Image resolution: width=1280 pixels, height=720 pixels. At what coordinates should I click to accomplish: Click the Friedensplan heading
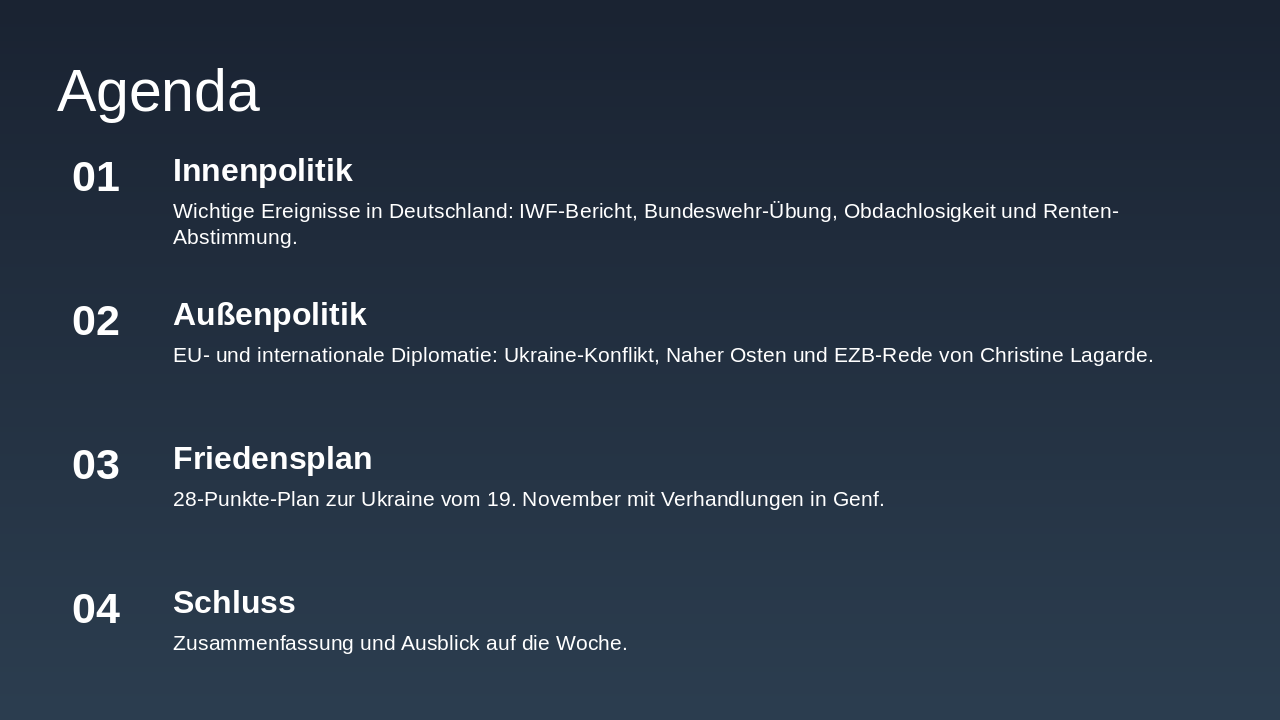272,458
